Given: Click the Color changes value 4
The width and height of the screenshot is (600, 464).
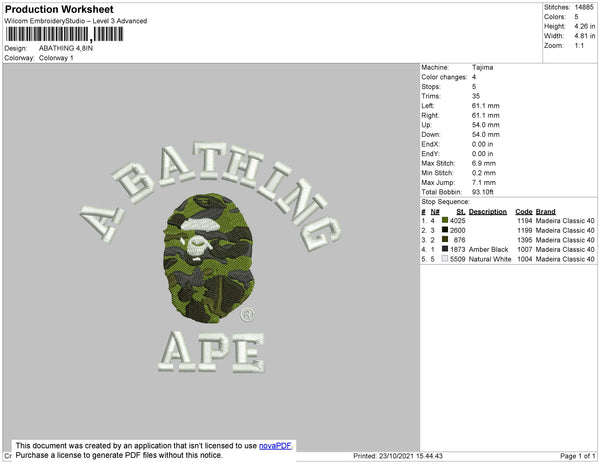Looking at the screenshot, I should pos(474,77).
